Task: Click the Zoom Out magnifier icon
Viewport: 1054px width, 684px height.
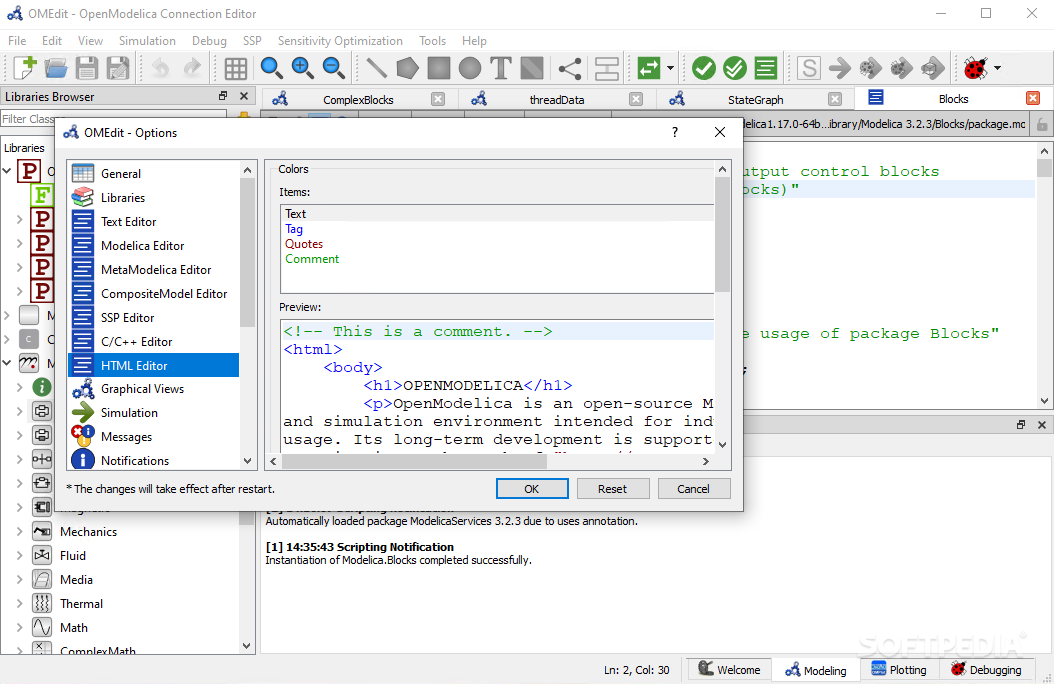Action: [333, 68]
